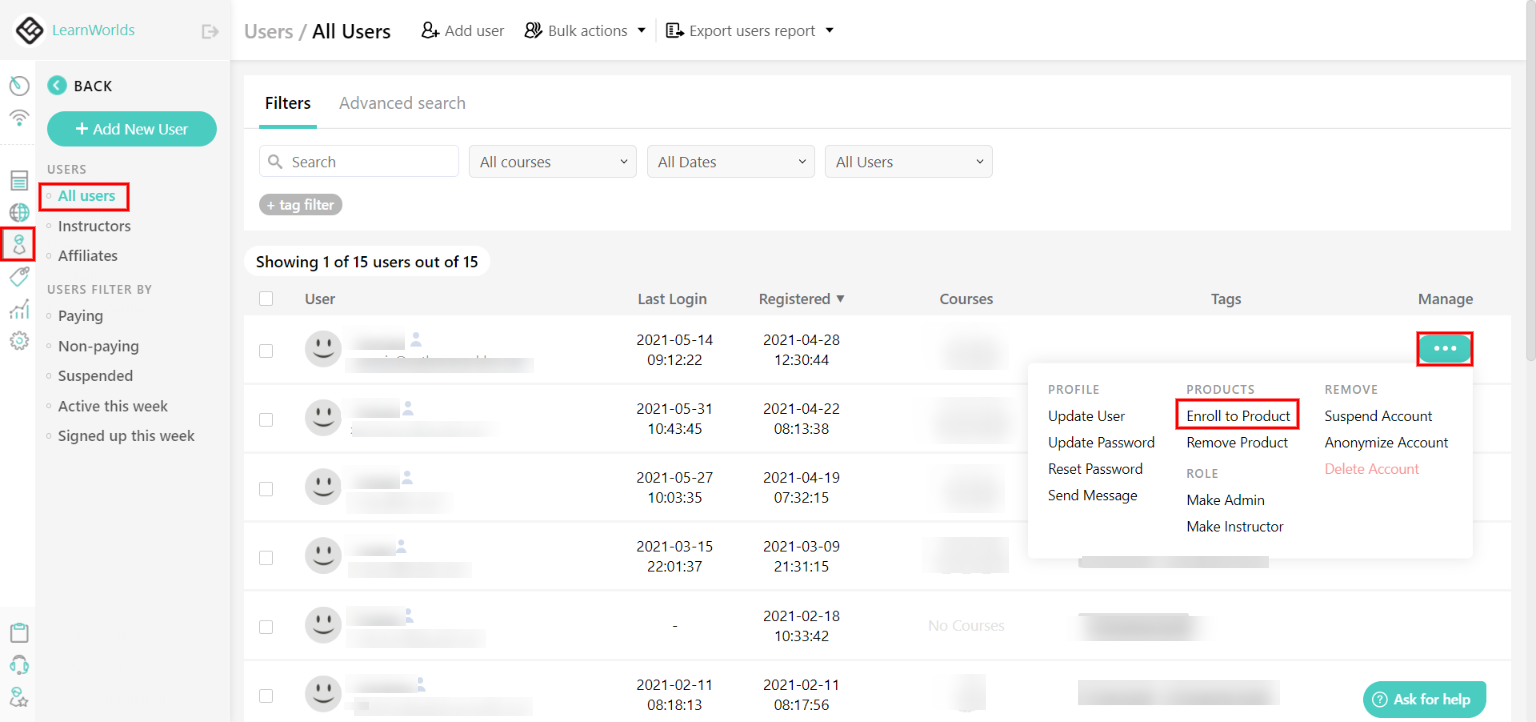1536x722 pixels.
Task: Click the wifi signal icon in sidebar
Action: pos(18,118)
